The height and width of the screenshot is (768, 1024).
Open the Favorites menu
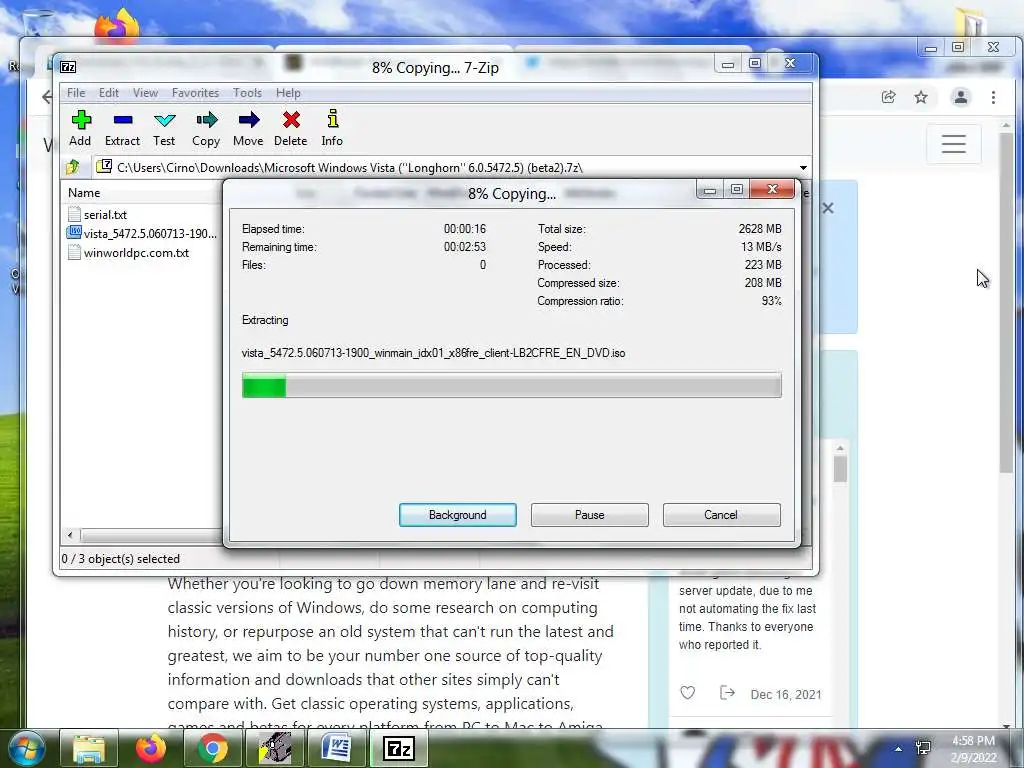(195, 93)
